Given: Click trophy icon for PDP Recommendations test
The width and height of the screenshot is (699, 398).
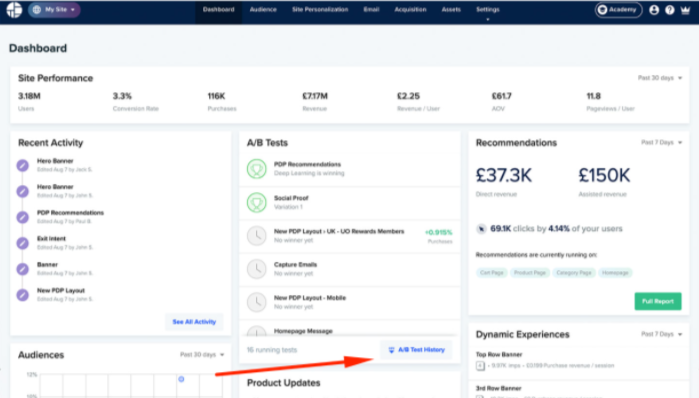Looking at the screenshot, I should [x=257, y=169].
